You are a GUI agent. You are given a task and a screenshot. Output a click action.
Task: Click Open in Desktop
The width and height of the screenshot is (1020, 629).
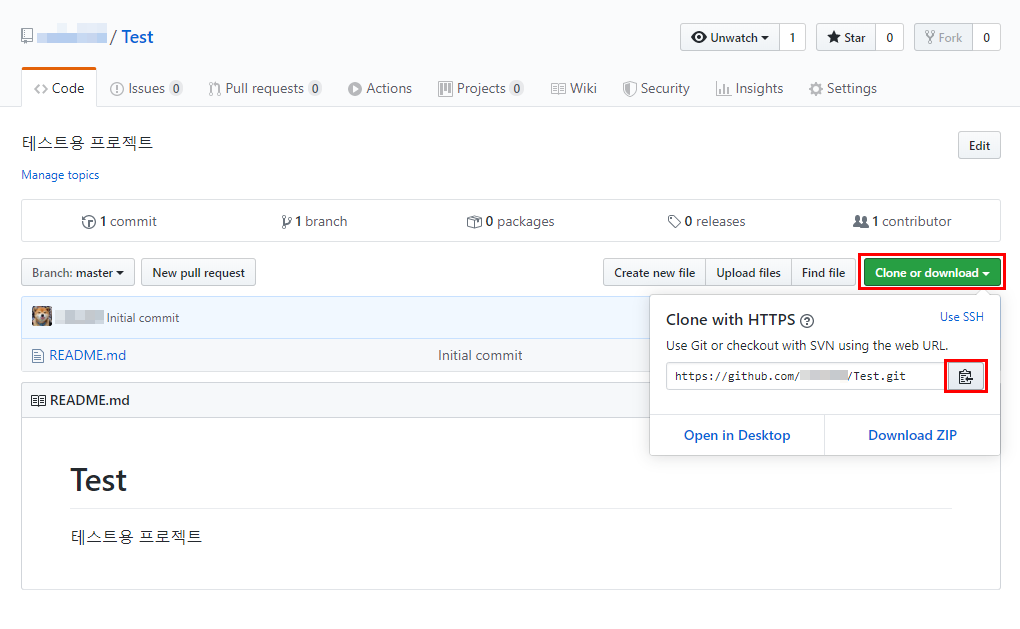coord(737,435)
